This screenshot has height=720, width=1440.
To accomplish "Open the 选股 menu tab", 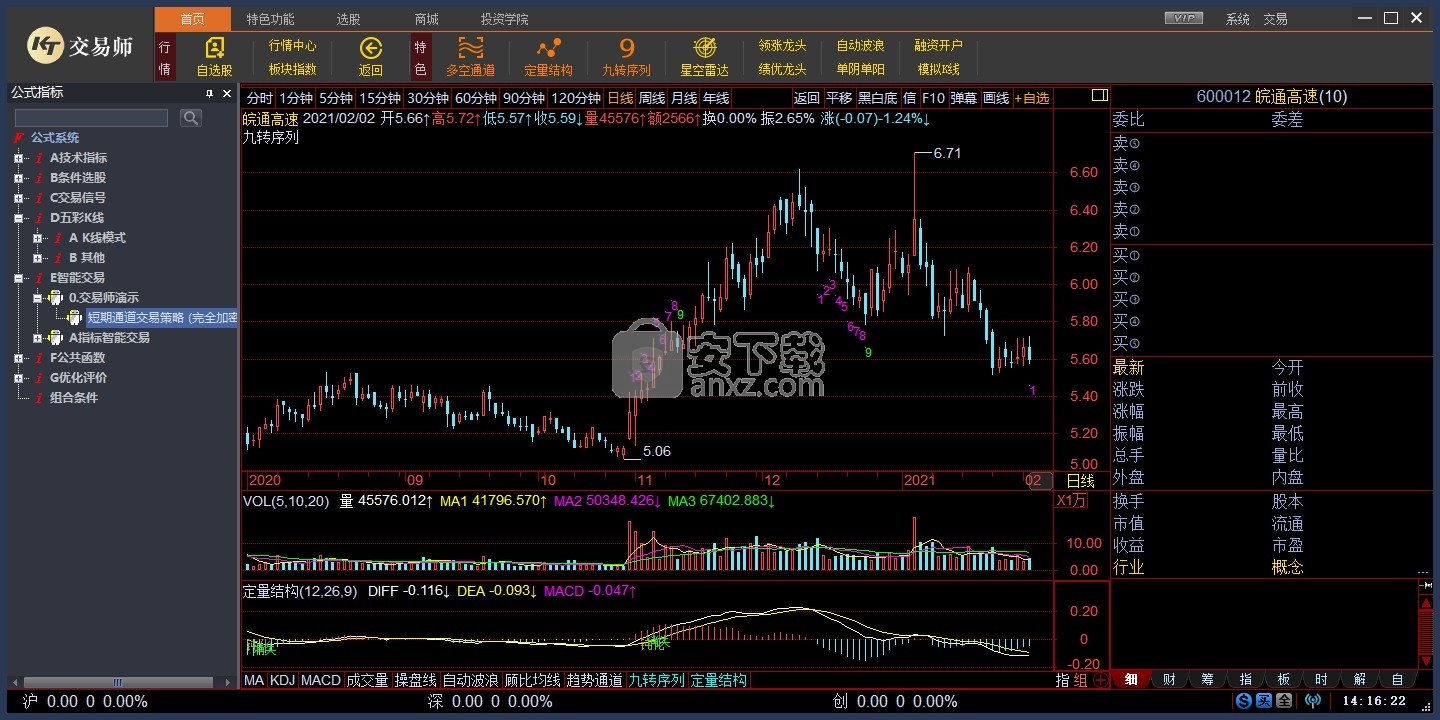I will click(348, 19).
